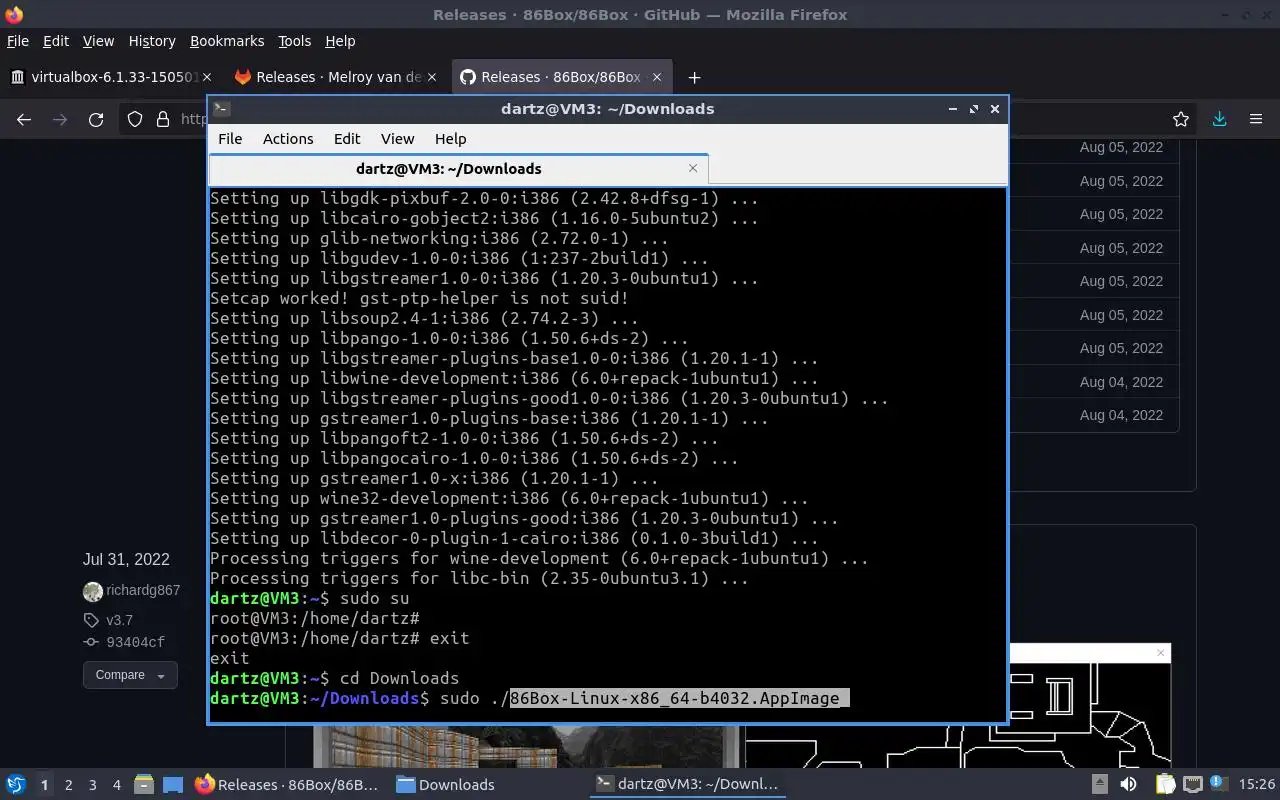1280x800 pixels.
Task: Open the Firefox hamburger application menu
Action: [x=1256, y=119]
